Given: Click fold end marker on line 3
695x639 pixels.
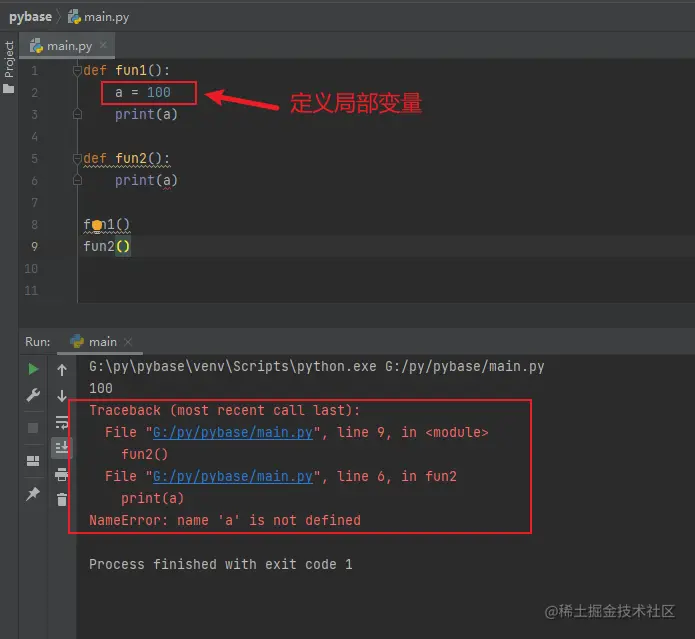Looking at the screenshot, I should click(x=77, y=114).
